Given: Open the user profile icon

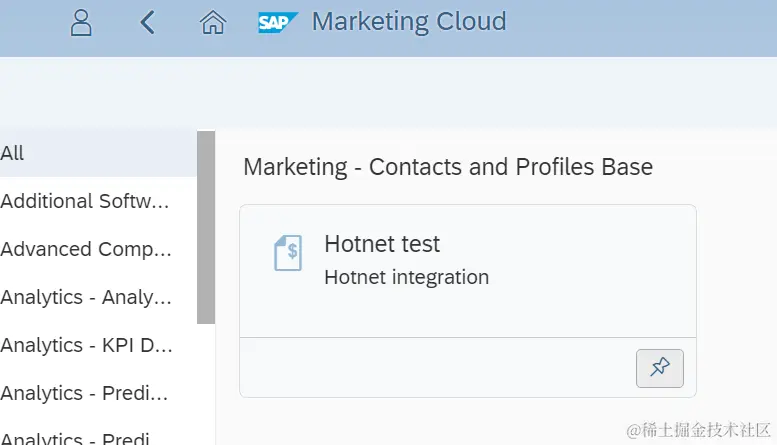Looking at the screenshot, I should pyautogui.click(x=81, y=23).
